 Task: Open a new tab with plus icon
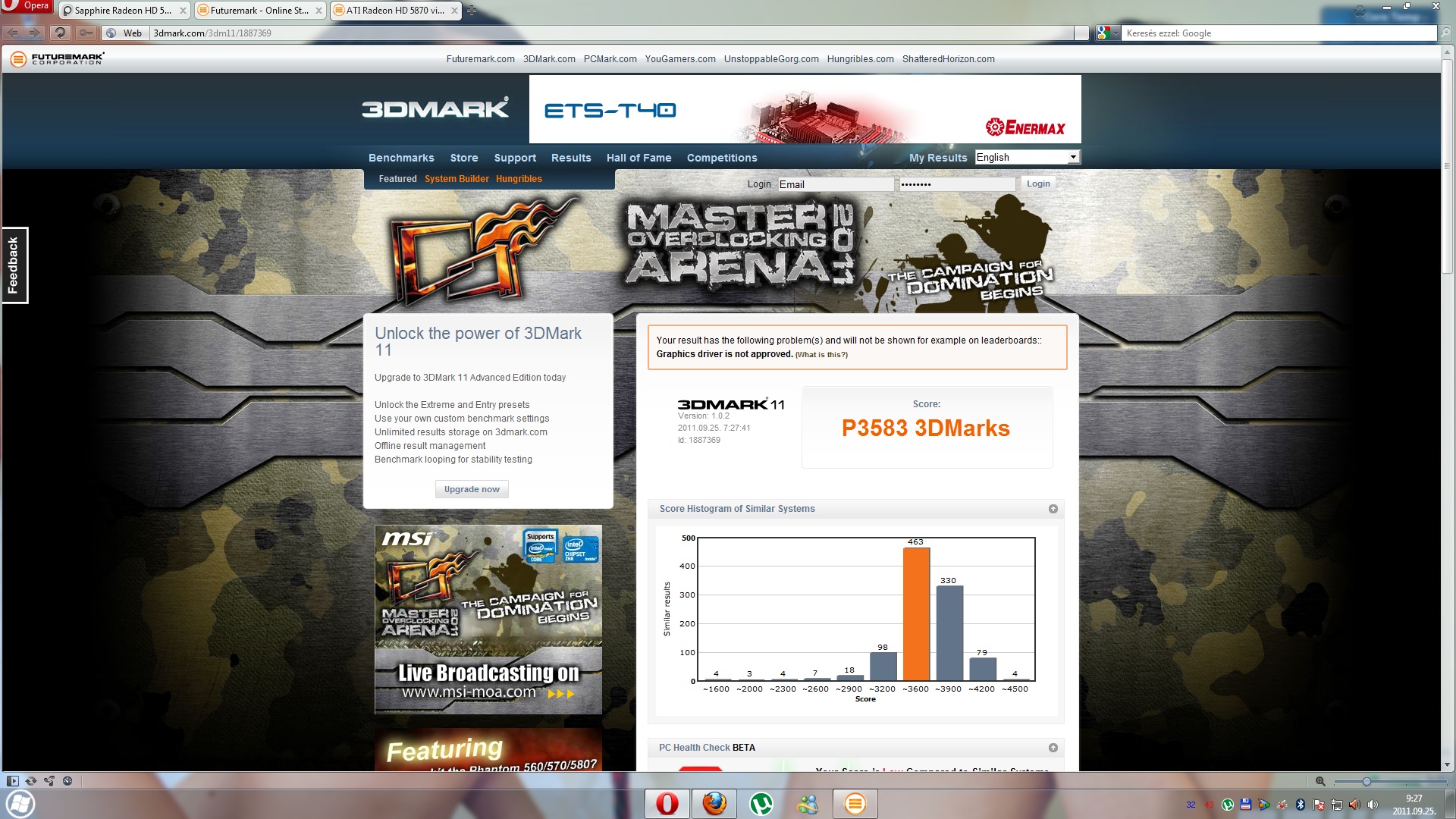tap(471, 11)
